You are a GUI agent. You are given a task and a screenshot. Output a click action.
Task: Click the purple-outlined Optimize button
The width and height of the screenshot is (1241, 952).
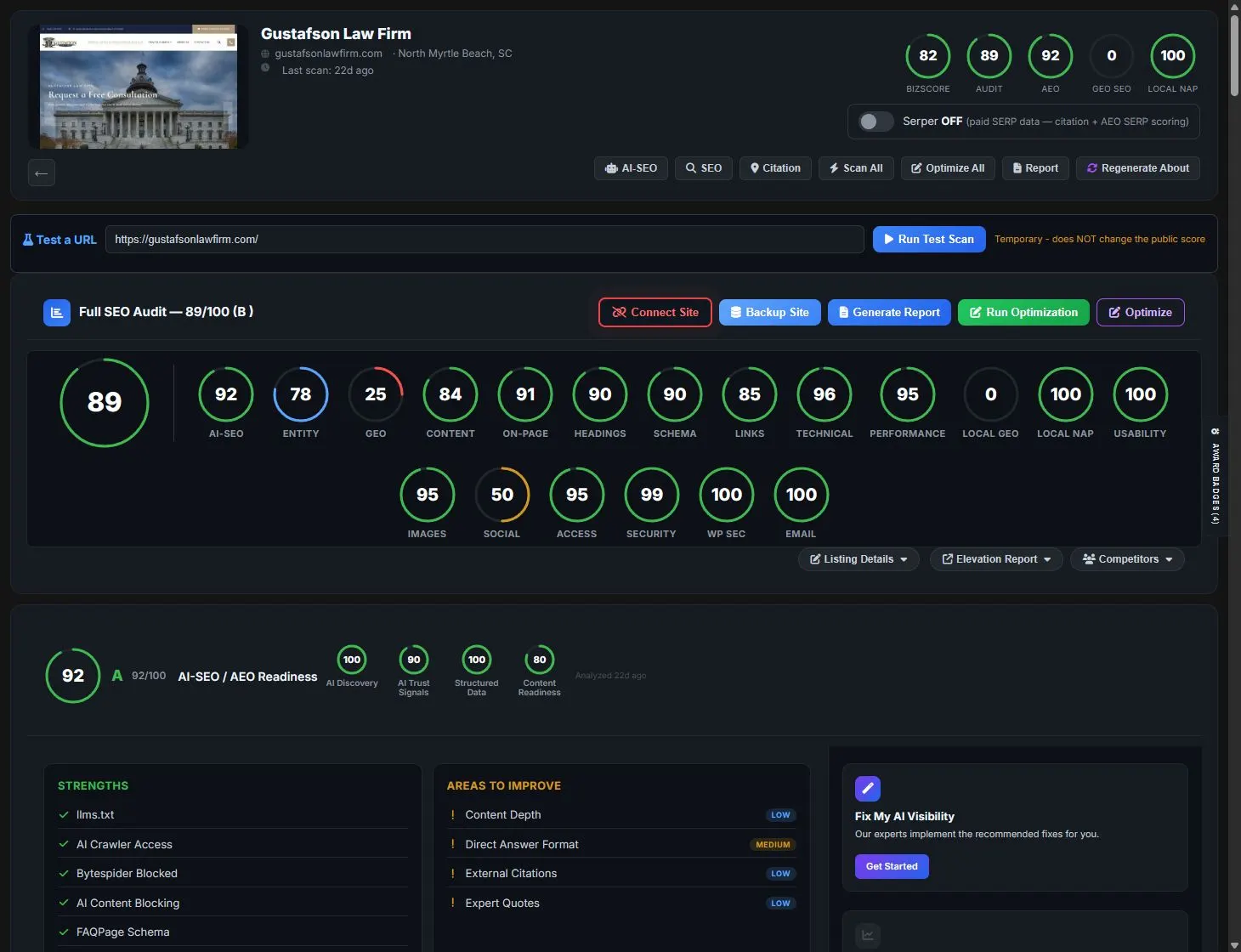pos(1140,312)
